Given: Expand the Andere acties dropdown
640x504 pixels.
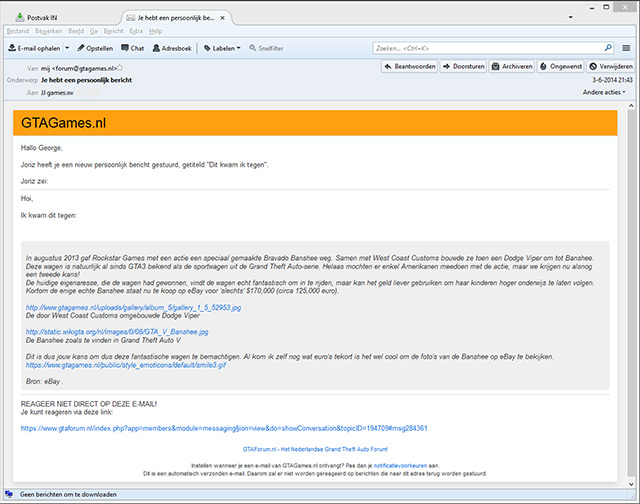Looking at the screenshot, I should coord(604,92).
